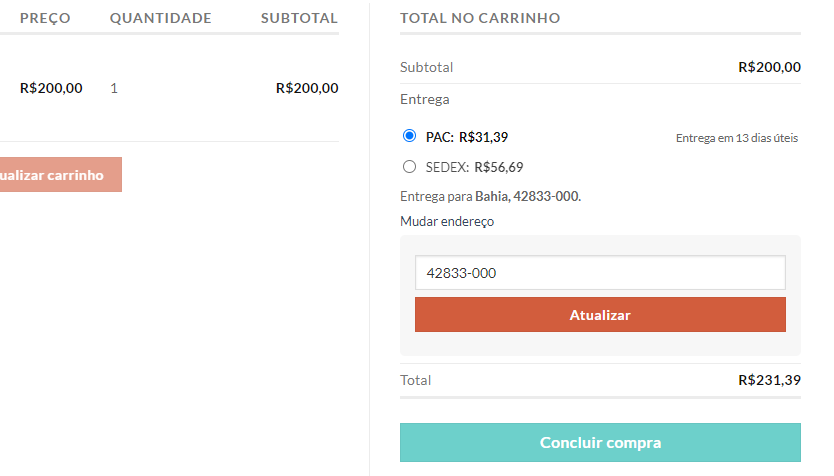Click the item unit price R$200,00

(x=51, y=88)
